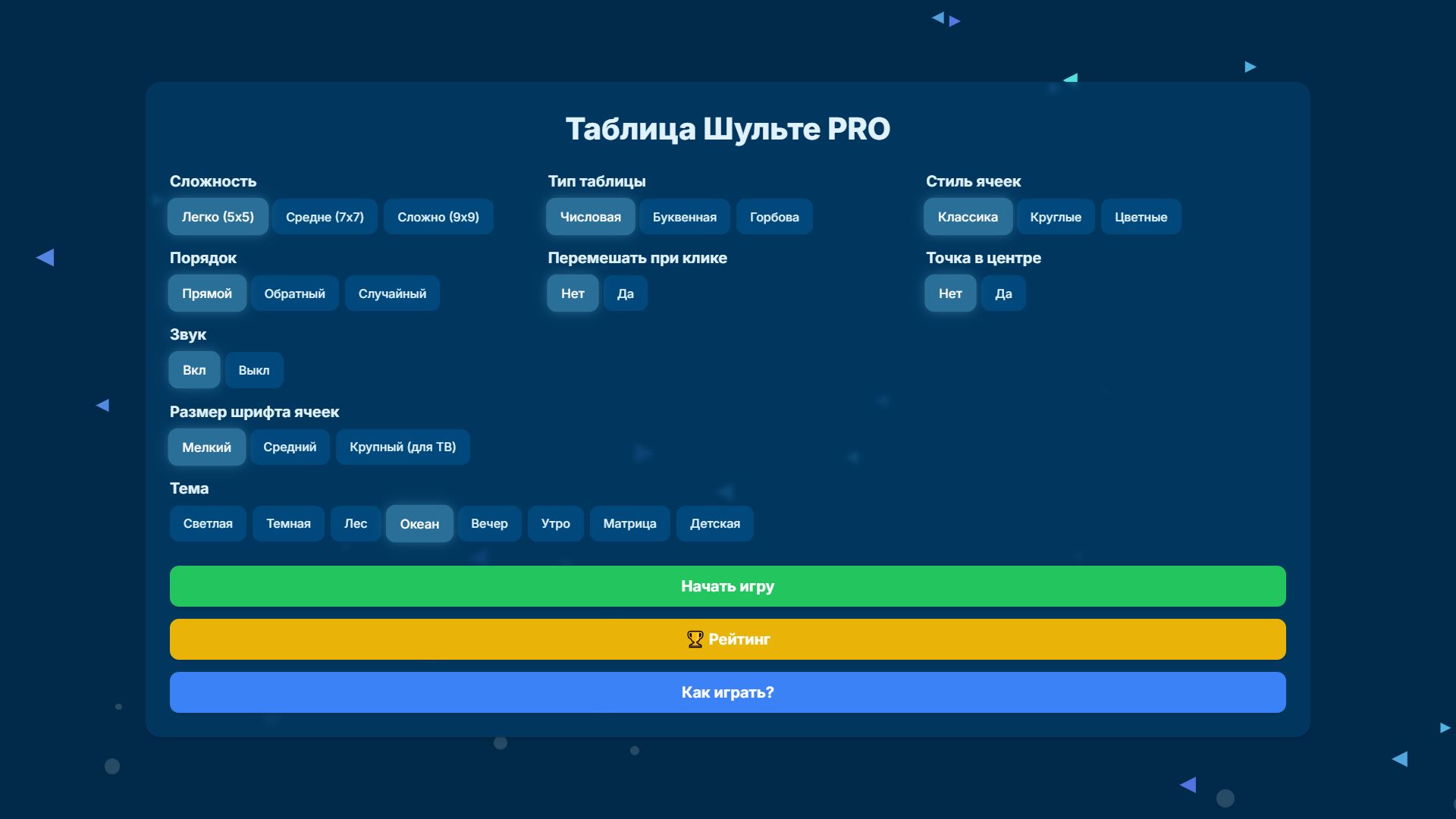Enable center dot by selecting Да

click(x=1003, y=293)
